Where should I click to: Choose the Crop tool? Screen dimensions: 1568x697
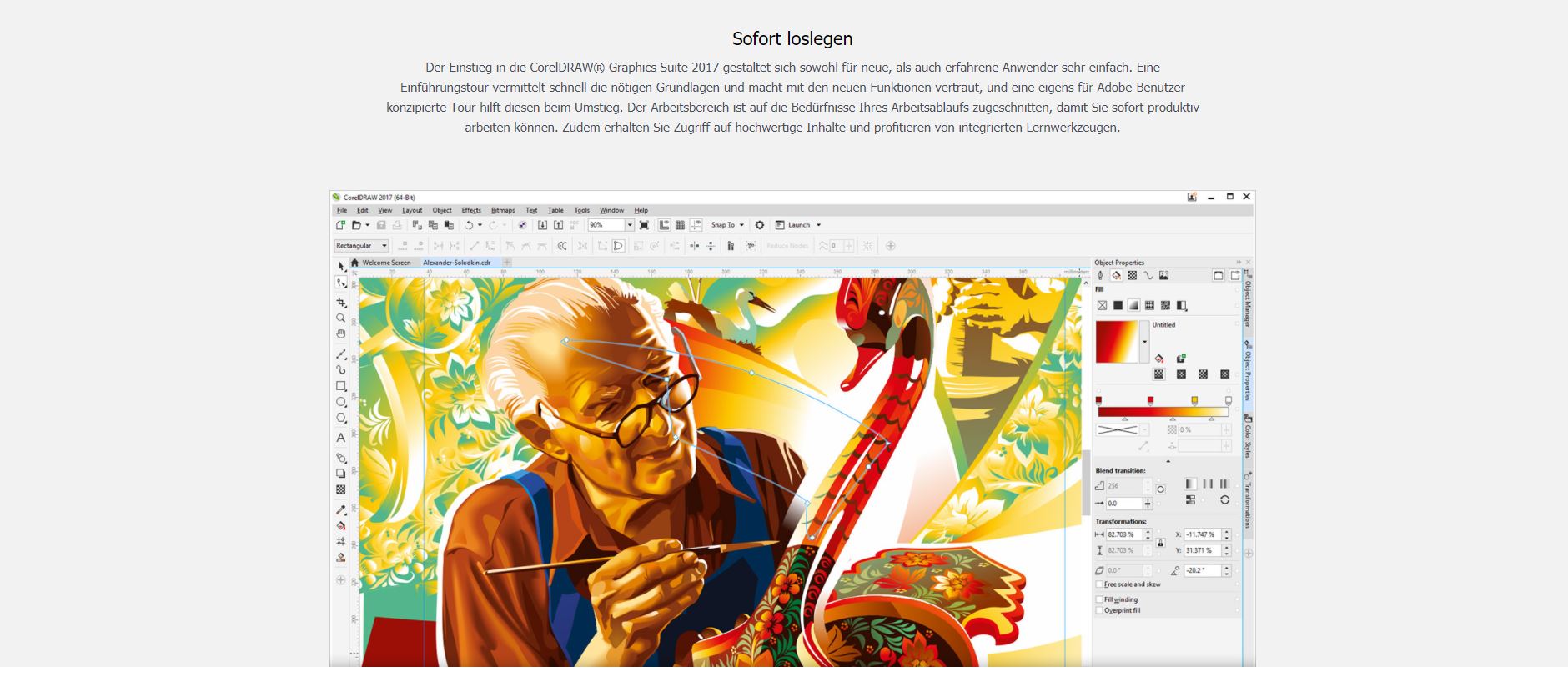341,302
